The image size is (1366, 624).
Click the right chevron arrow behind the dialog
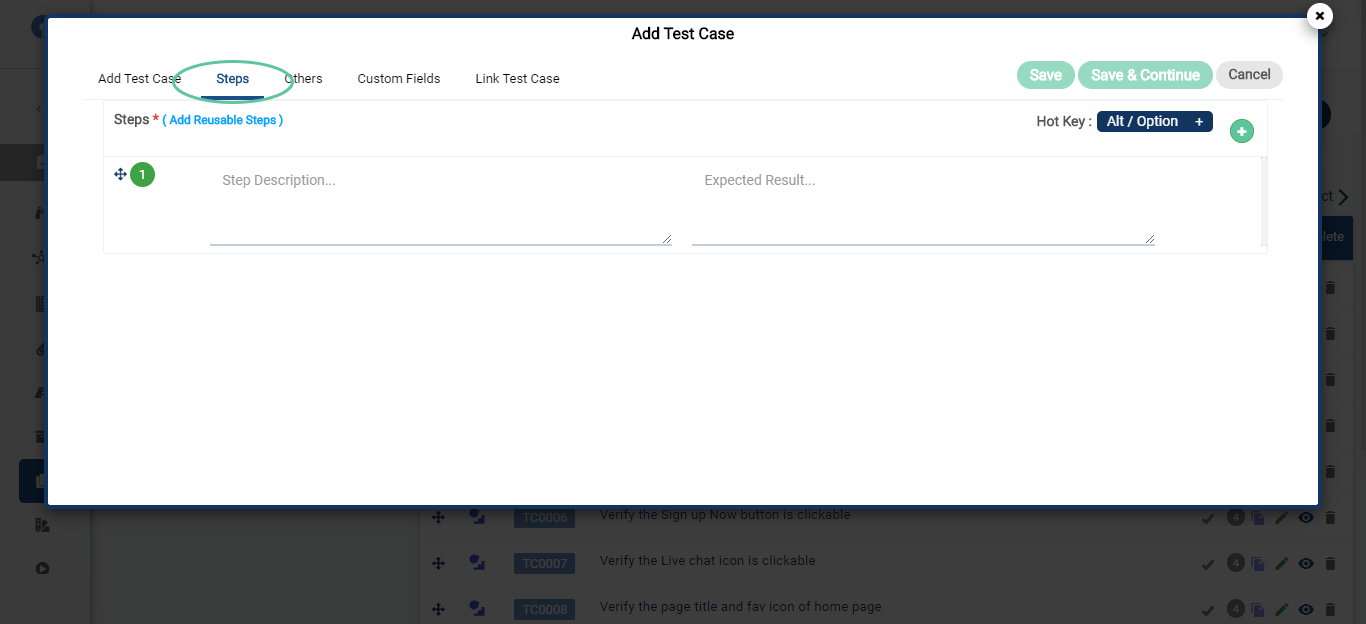tap(1343, 197)
